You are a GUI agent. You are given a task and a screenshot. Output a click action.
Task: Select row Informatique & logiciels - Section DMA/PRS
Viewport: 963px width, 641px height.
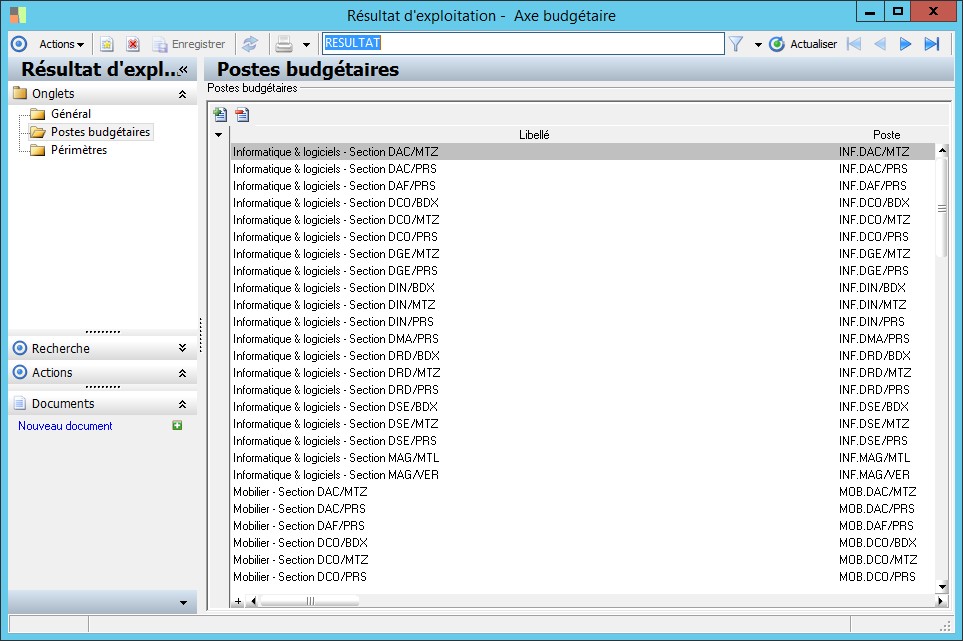point(583,339)
